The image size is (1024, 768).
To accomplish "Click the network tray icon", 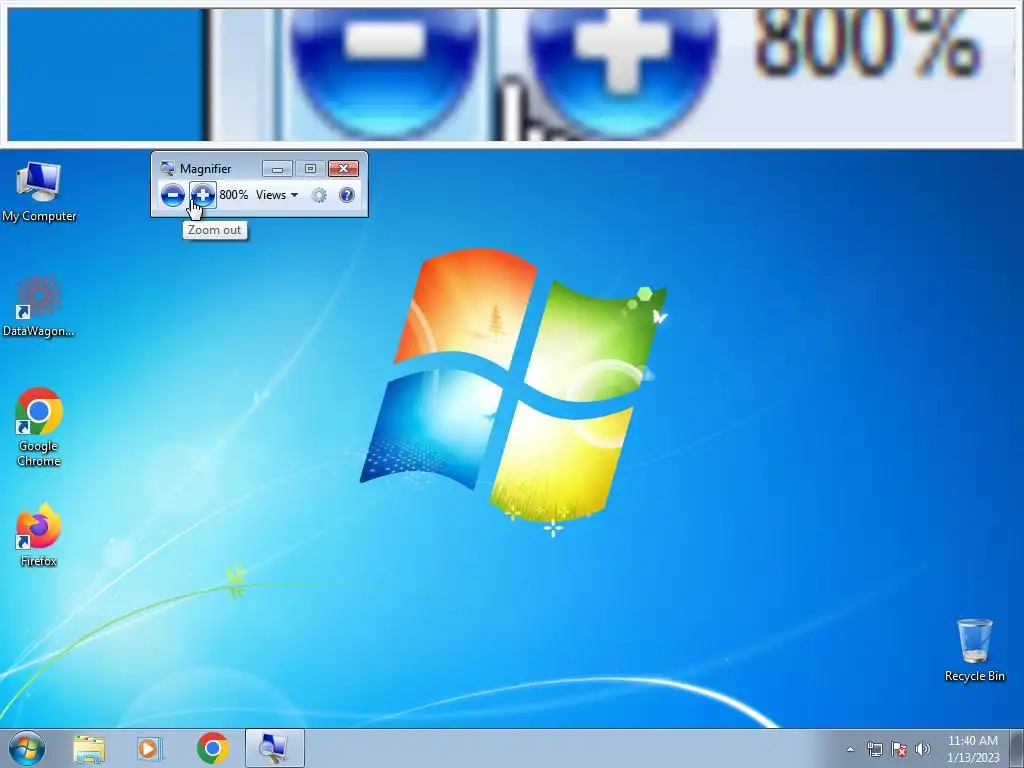I will (x=874, y=749).
